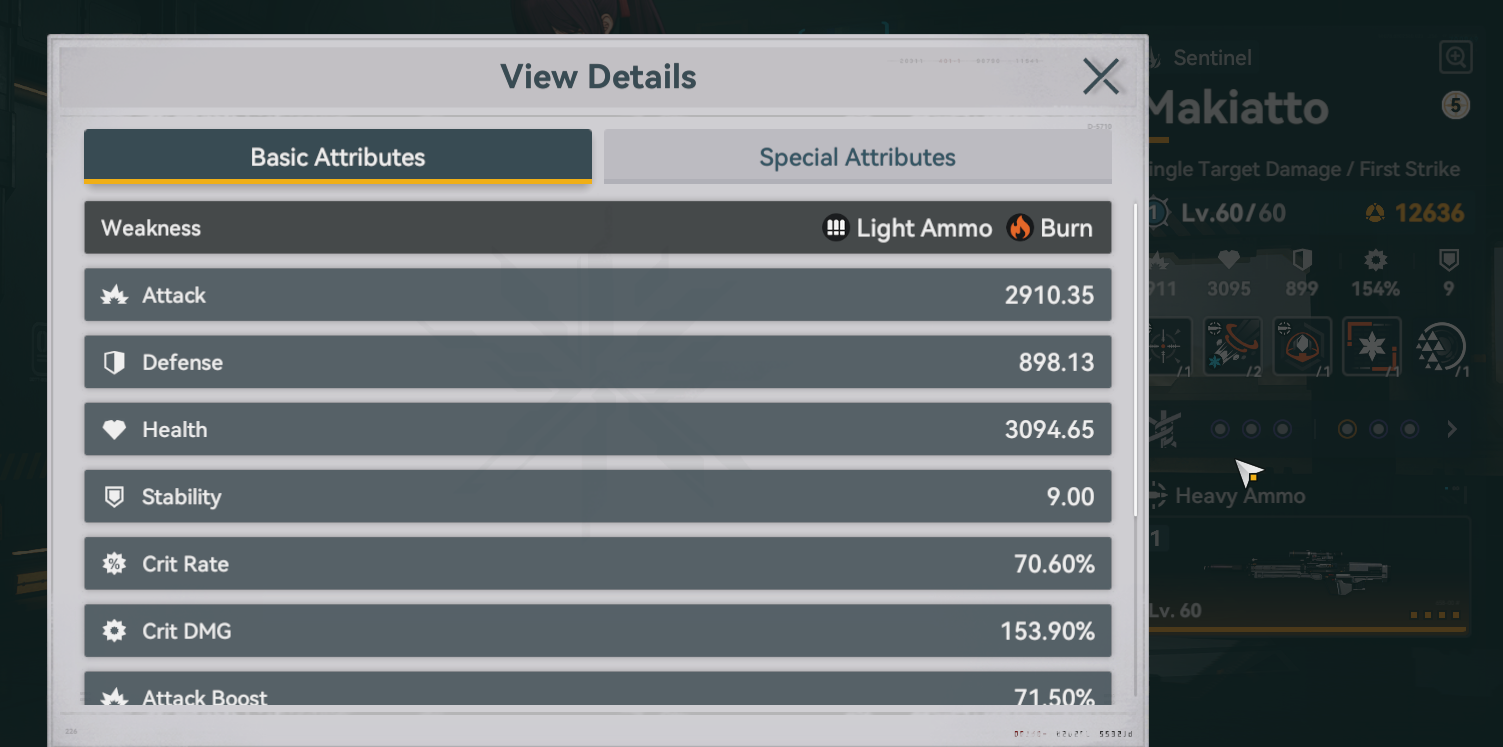Open the red-framed skill icon

(1372, 347)
